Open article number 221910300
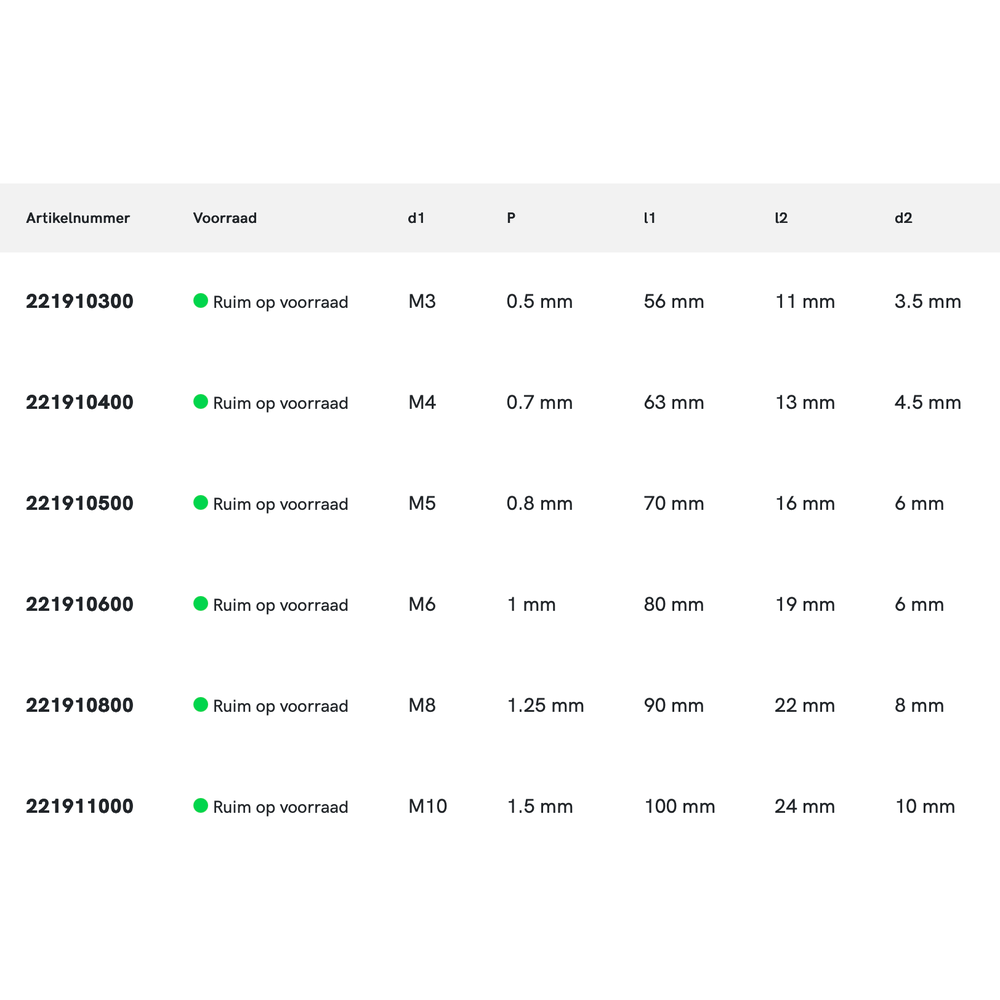 coord(79,301)
